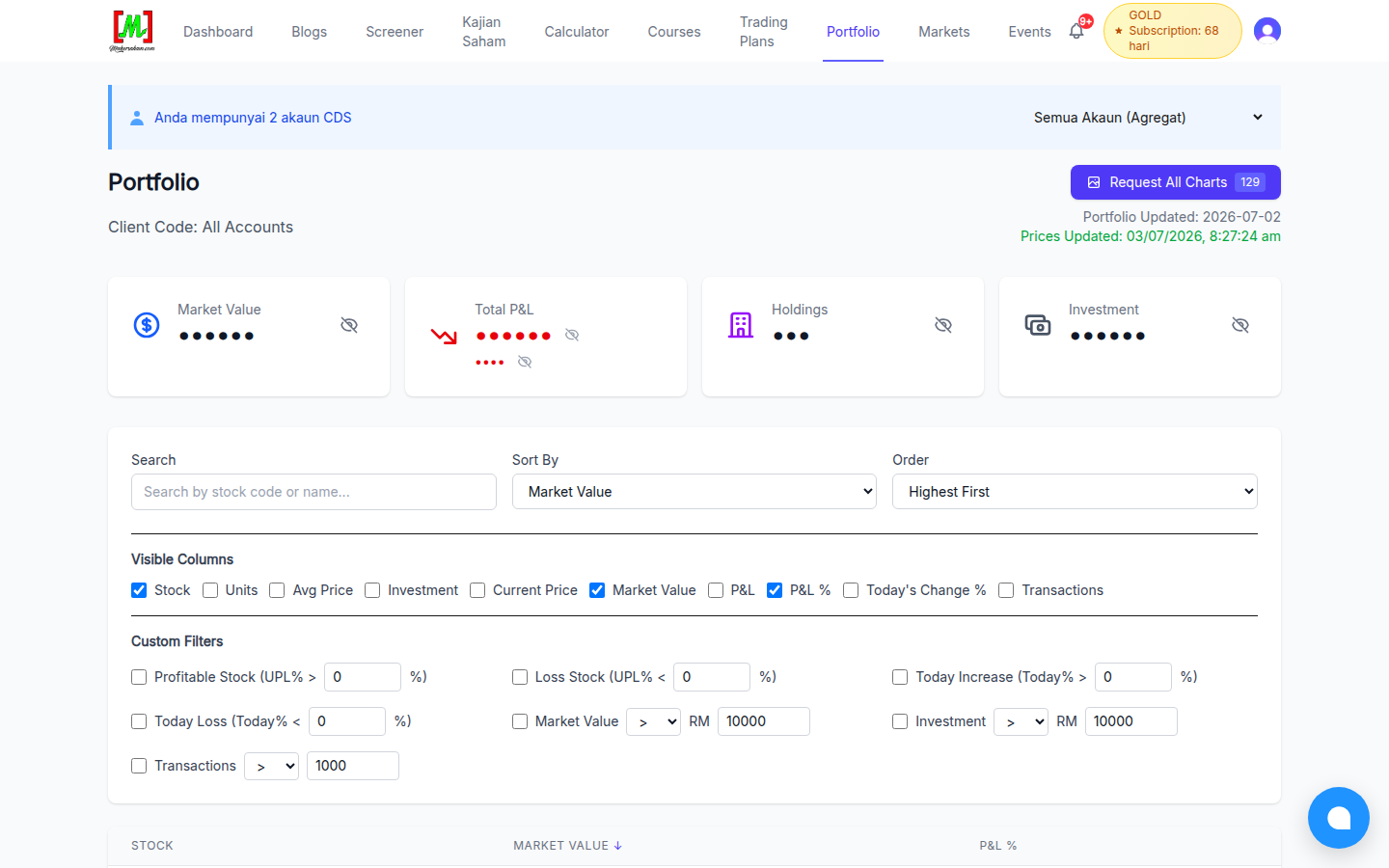Uncheck the P&L % column
This screenshot has width=1389, height=868.
[775, 590]
